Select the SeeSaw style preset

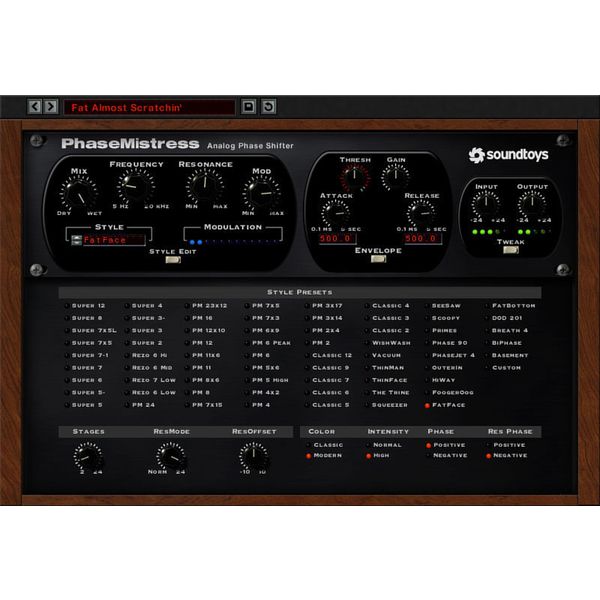443,306
